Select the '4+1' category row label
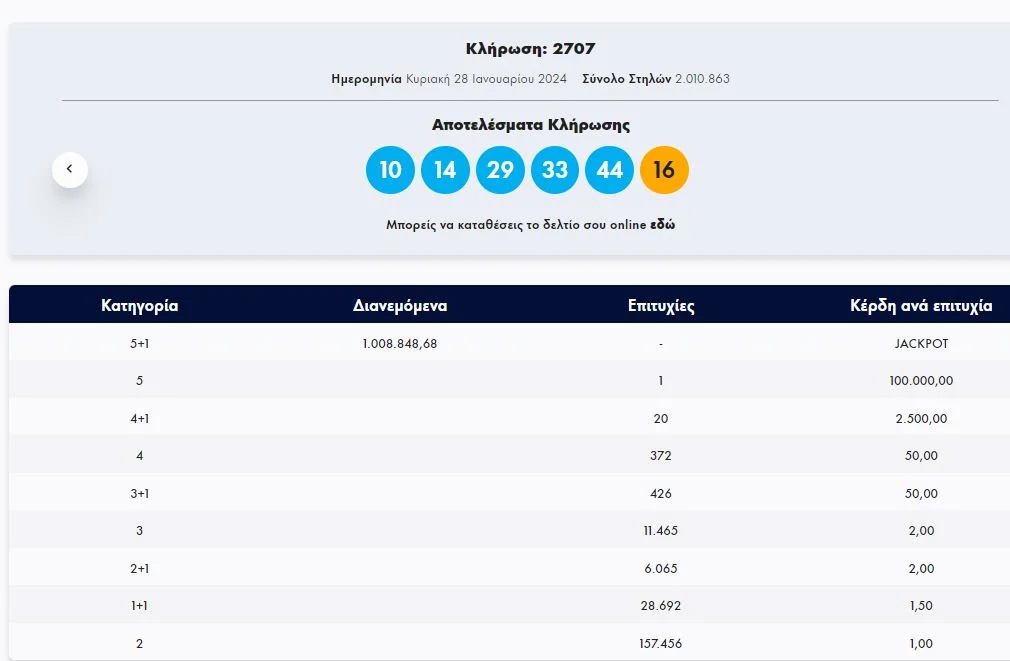This screenshot has height=661, width=1010. tap(139, 418)
